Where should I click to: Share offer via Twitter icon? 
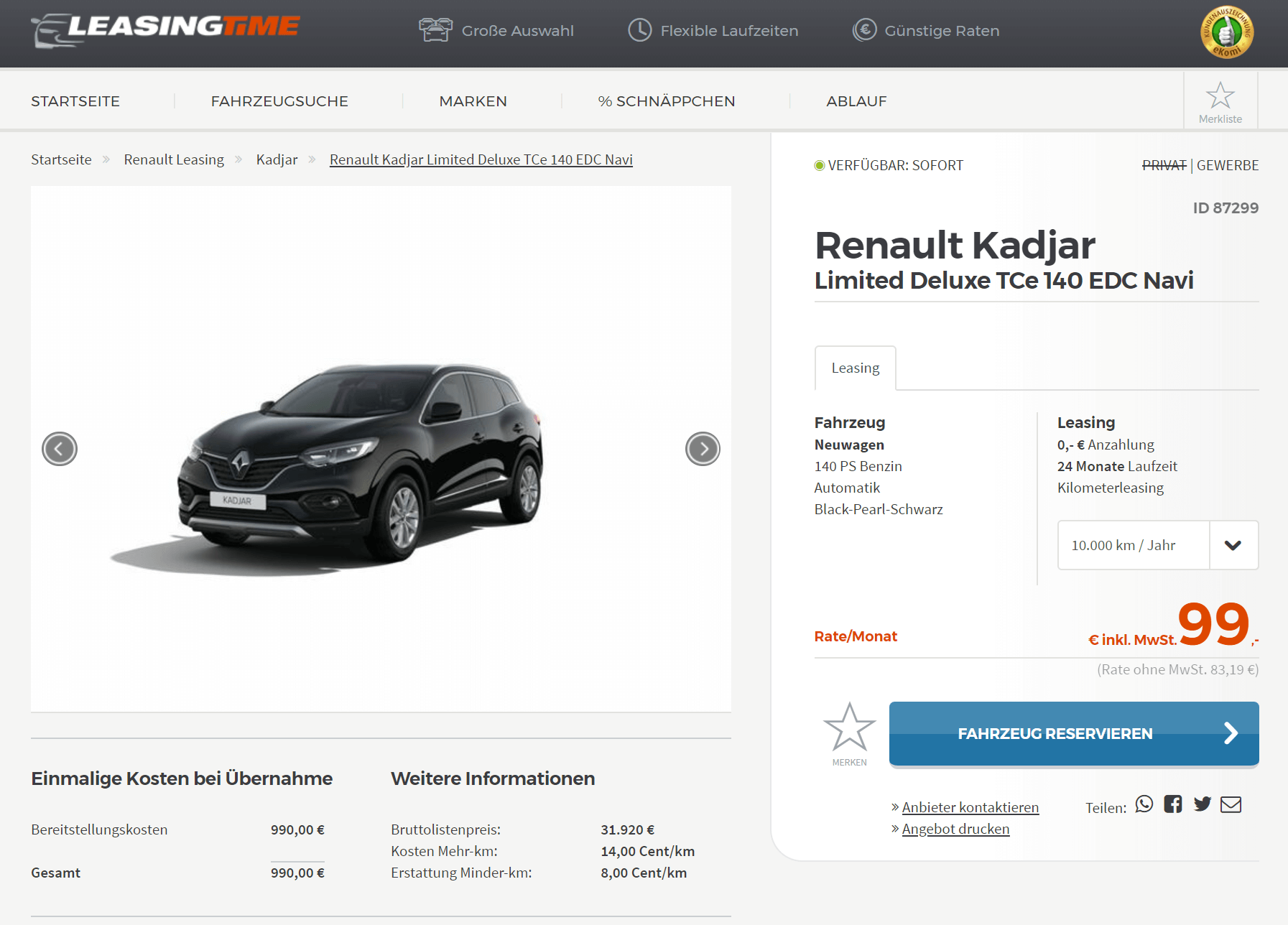pyautogui.click(x=1203, y=804)
